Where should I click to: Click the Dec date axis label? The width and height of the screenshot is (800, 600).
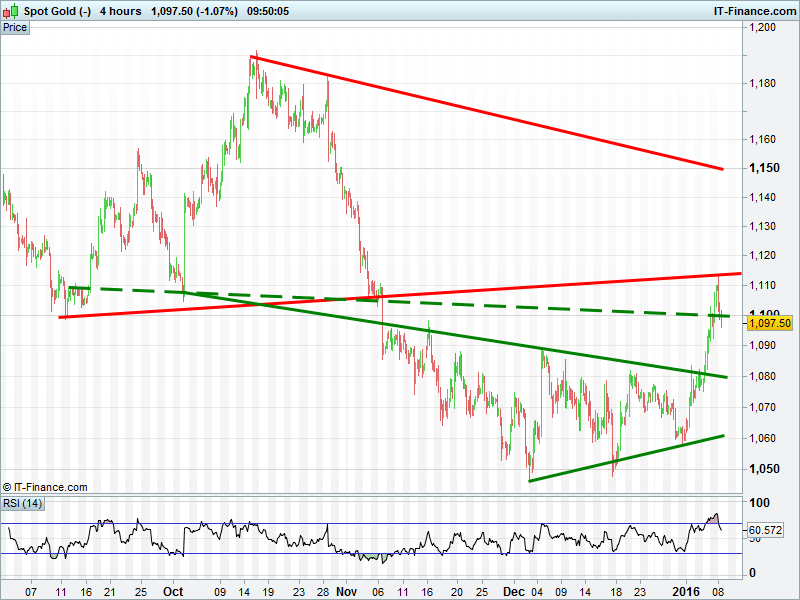coord(512,592)
